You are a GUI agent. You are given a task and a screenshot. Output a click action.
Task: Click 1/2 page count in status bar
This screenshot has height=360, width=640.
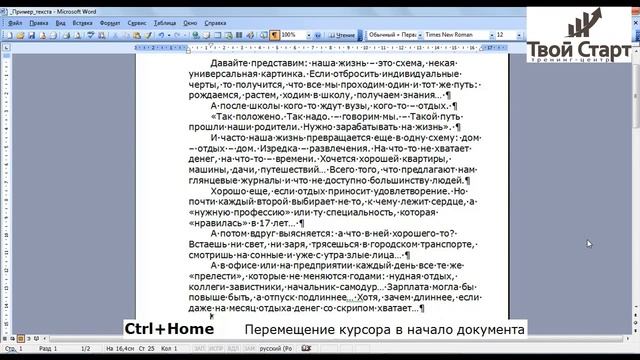point(85,349)
